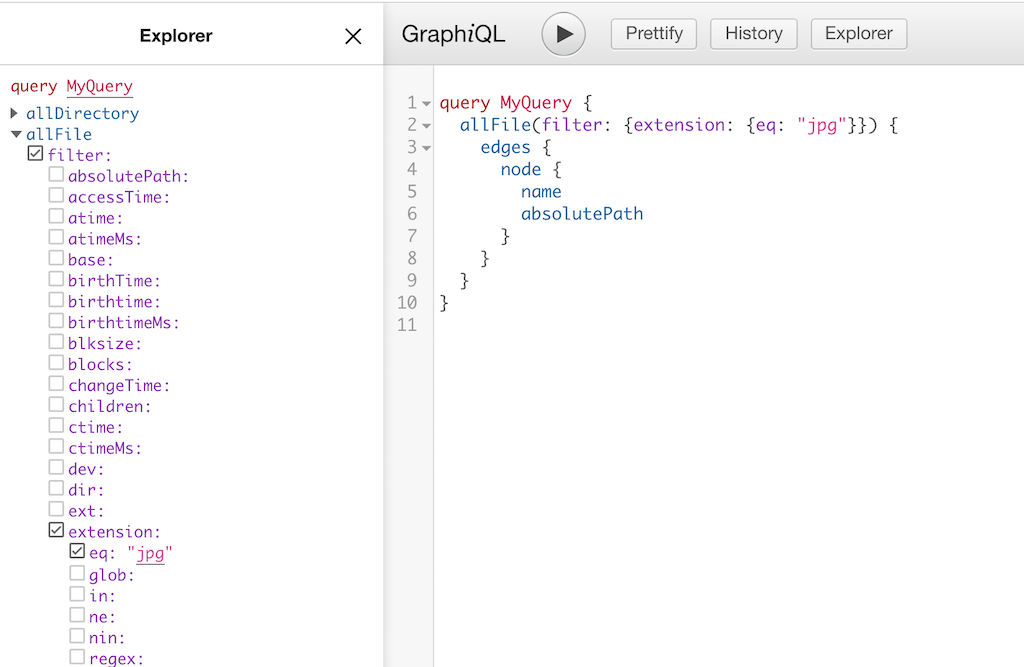The width and height of the screenshot is (1024, 667).
Task: Select the MyQuery name in Explorer
Action: 98,86
